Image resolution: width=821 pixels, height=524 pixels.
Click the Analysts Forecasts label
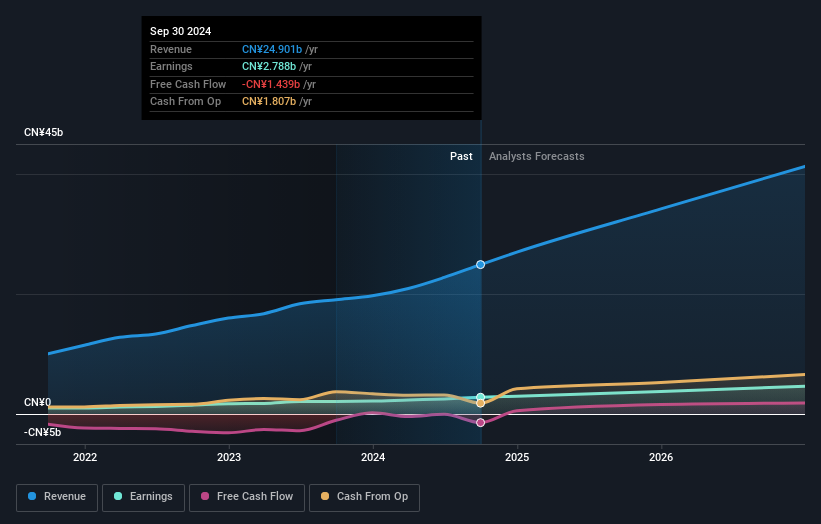tap(537, 156)
